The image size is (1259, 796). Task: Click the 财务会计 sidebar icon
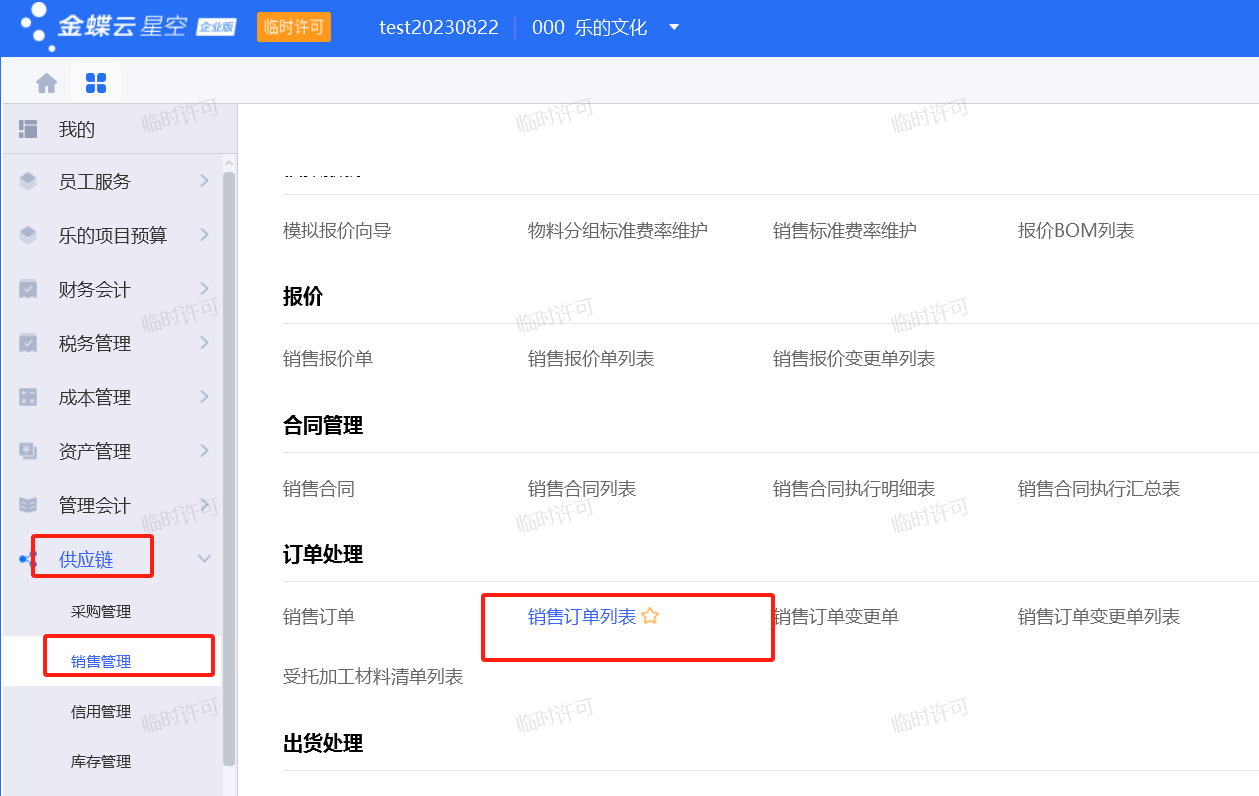pyautogui.click(x=28, y=290)
